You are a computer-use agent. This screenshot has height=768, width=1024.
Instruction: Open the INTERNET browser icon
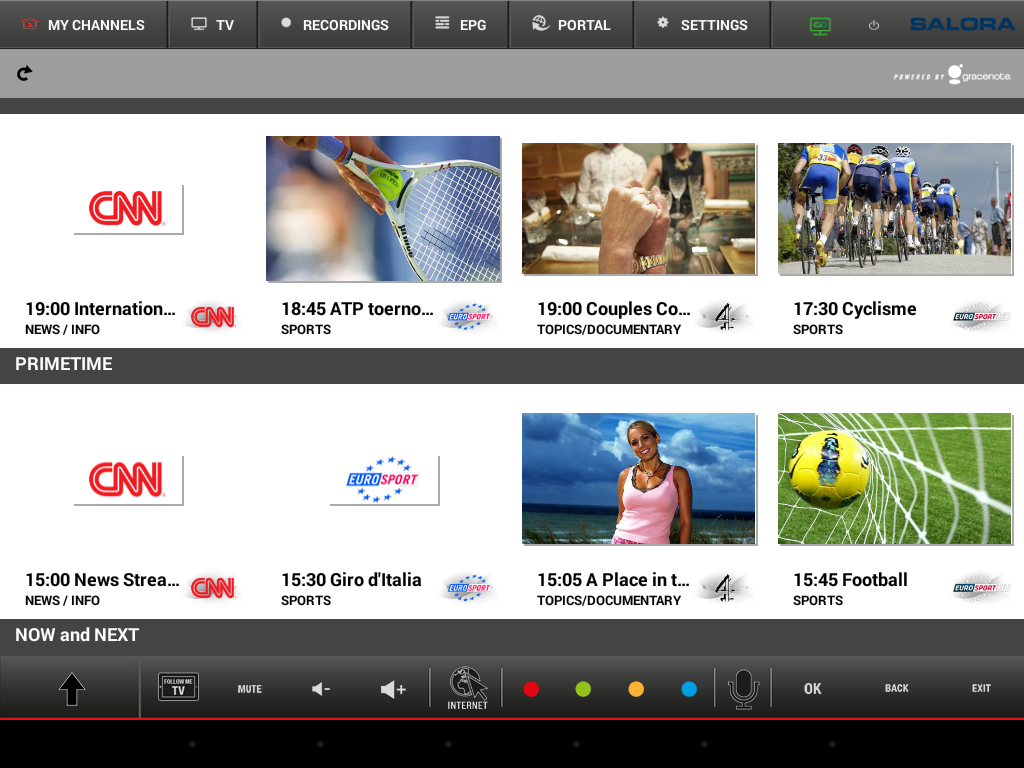coord(468,688)
